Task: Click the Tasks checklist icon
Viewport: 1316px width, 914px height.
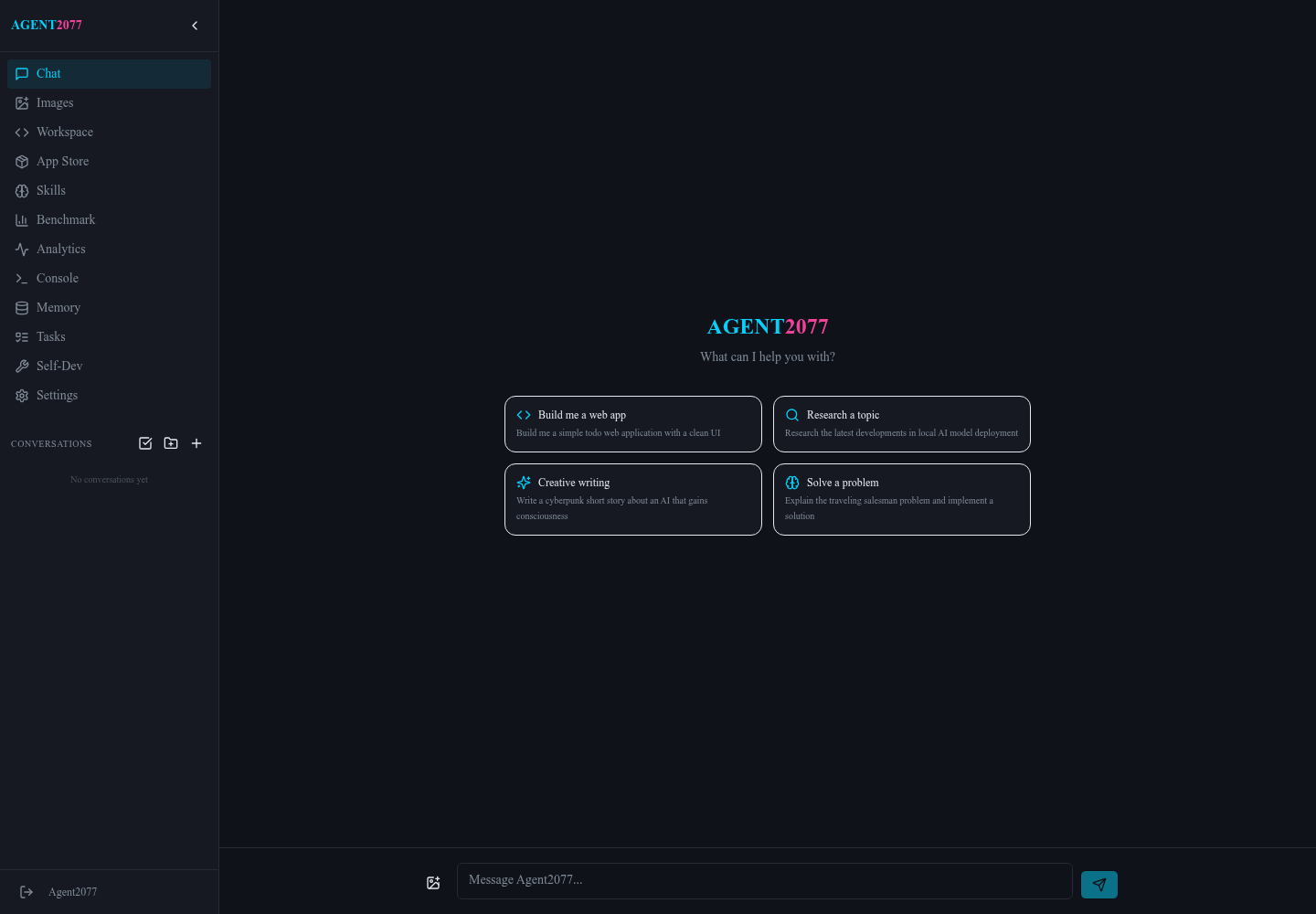Action: pos(22,337)
